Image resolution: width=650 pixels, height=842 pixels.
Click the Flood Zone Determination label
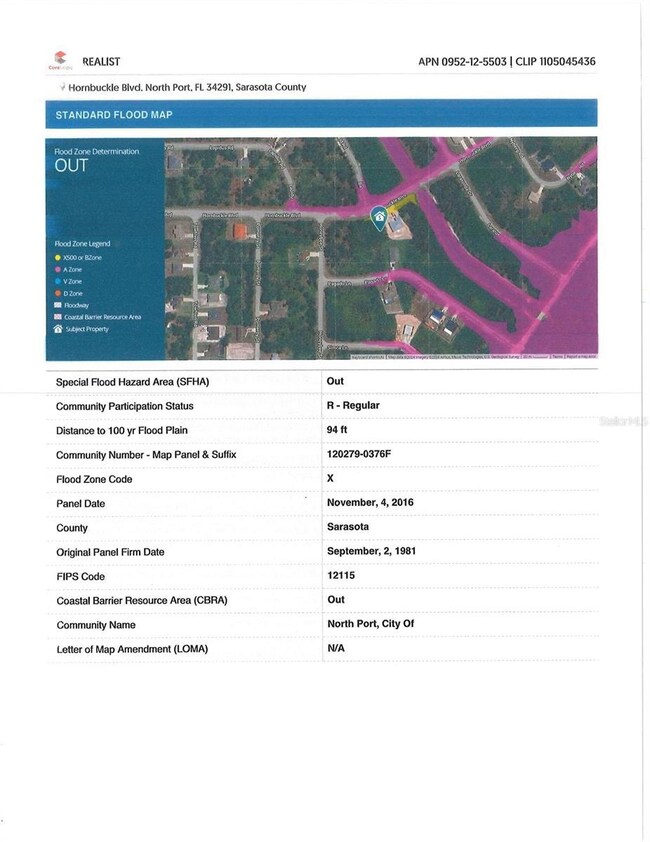[97, 151]
